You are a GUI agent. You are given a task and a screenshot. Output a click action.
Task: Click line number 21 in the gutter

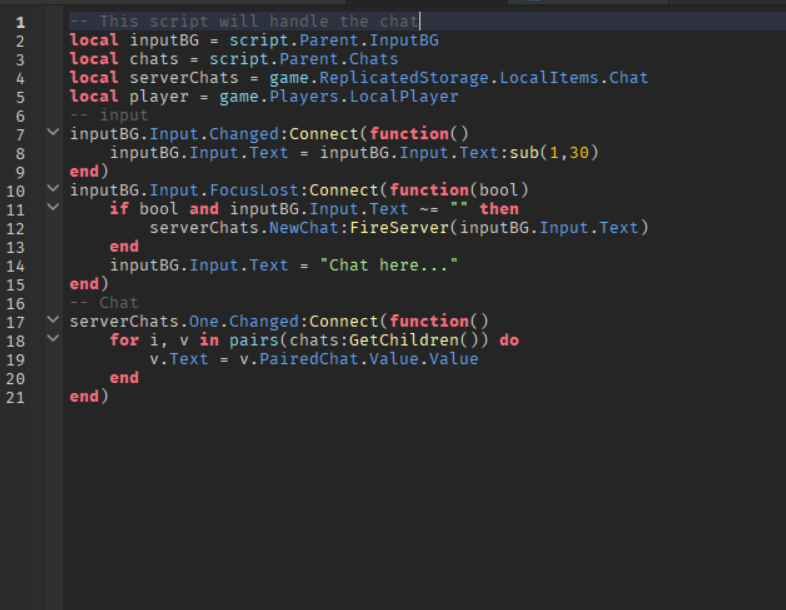pos(15,398)
